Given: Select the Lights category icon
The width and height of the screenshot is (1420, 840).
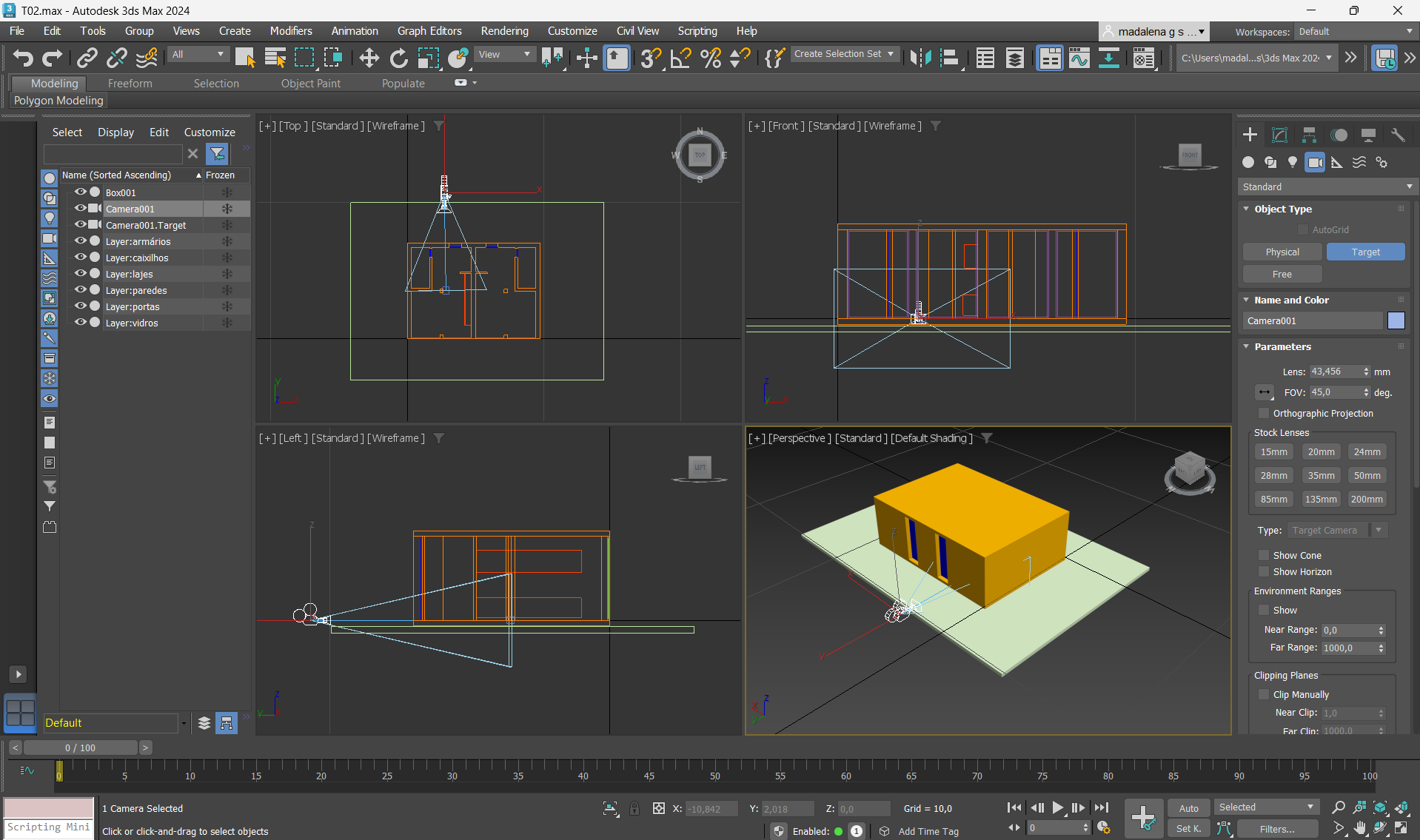Looking at the screenshot, I should point(1293,162).
